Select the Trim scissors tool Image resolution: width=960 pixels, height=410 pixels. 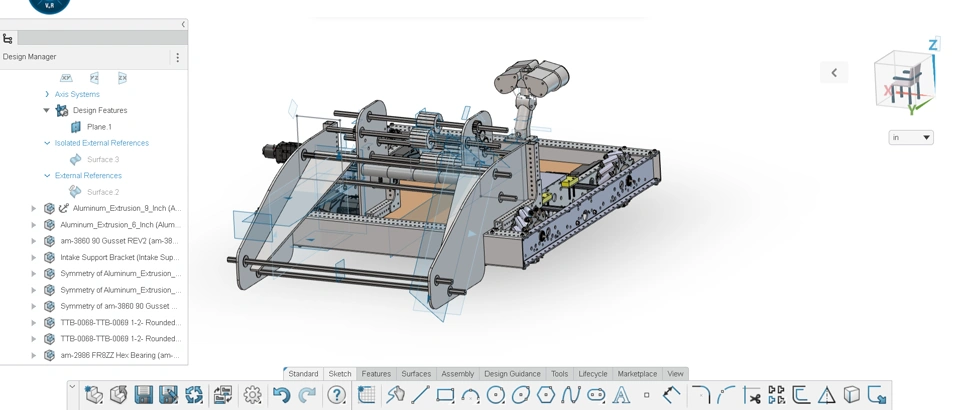tap(751, 395)
